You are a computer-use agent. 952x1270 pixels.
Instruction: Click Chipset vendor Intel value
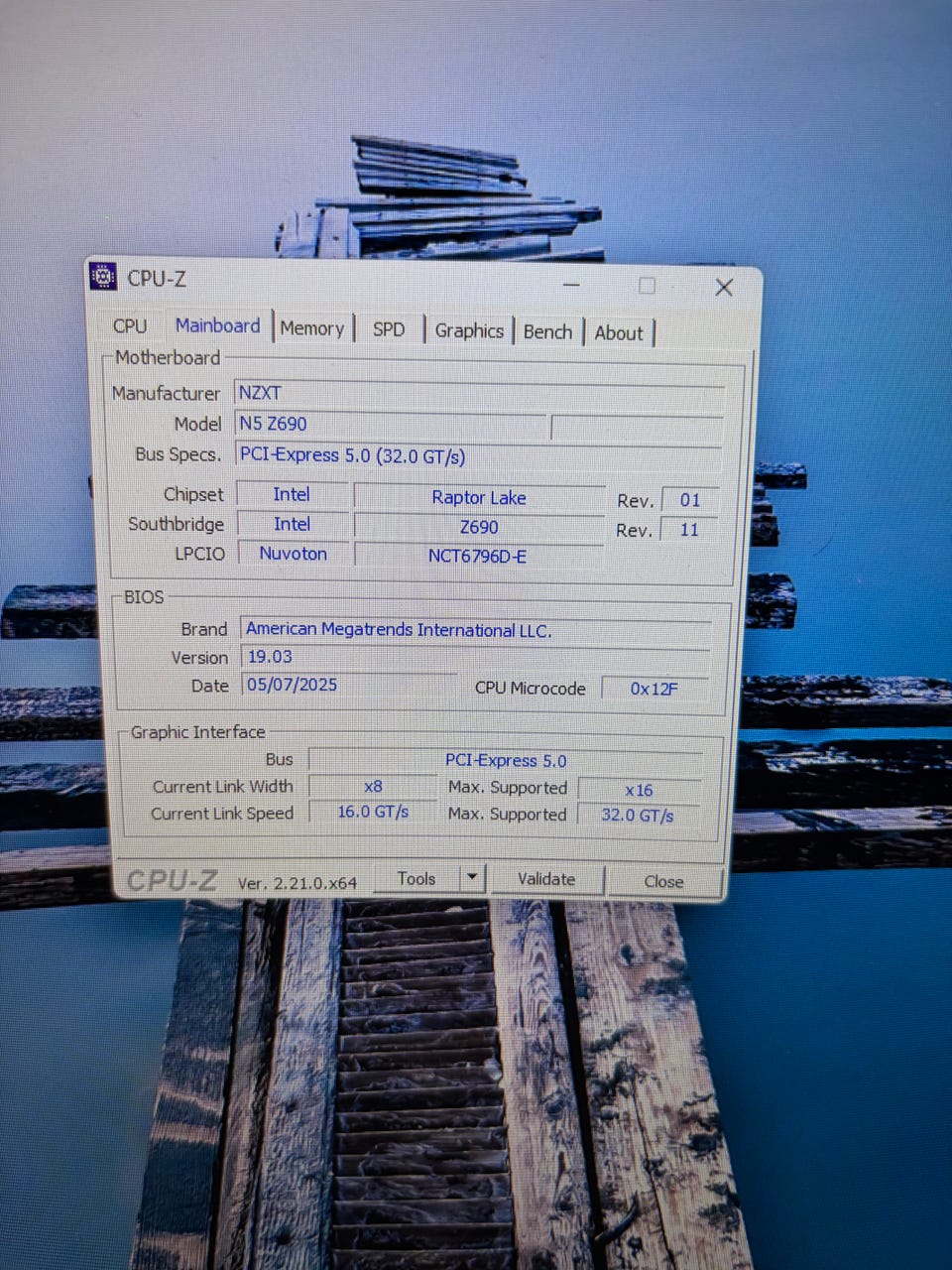(293, 494)
